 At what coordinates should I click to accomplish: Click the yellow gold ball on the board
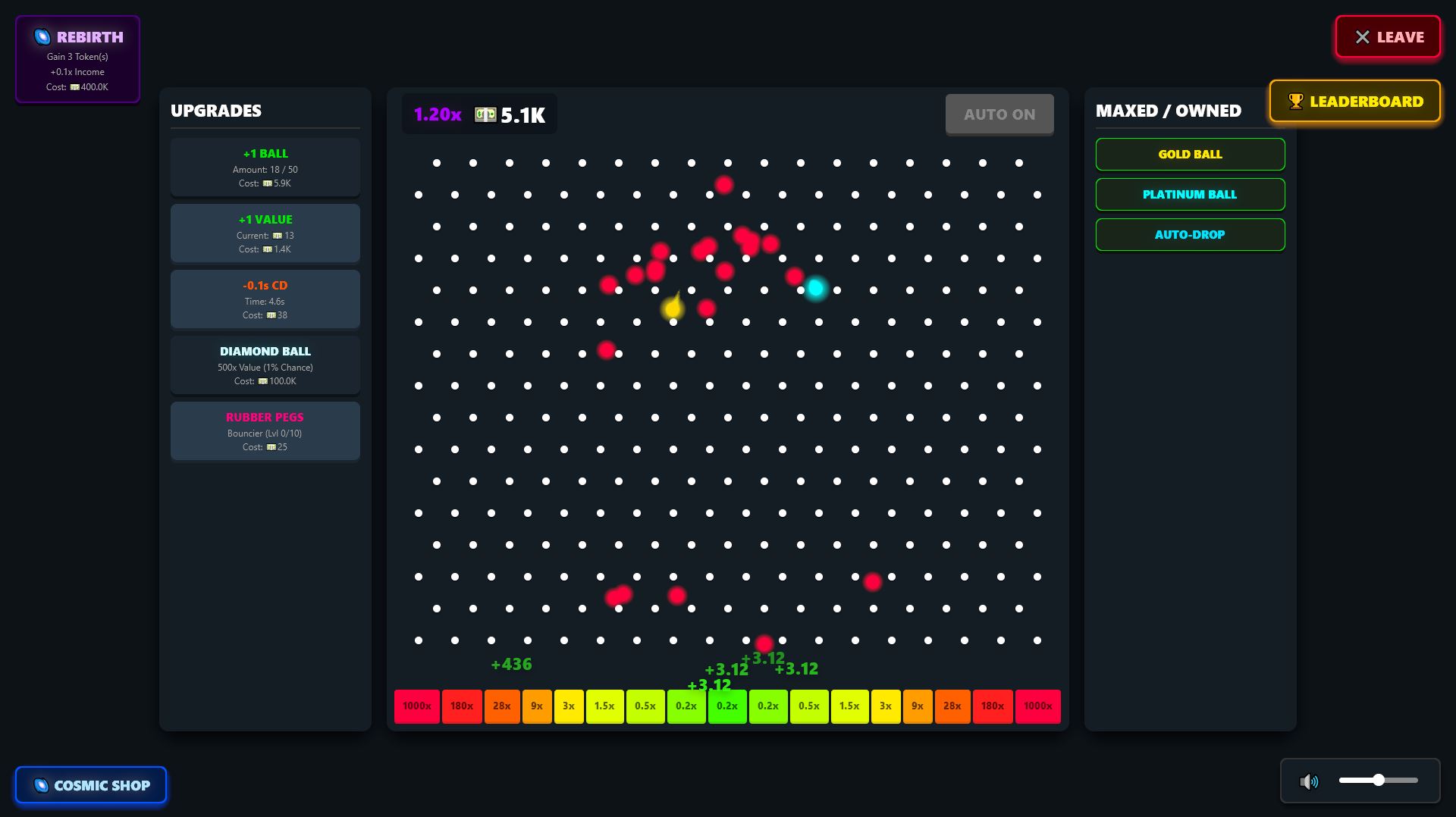tap(672, 309)
